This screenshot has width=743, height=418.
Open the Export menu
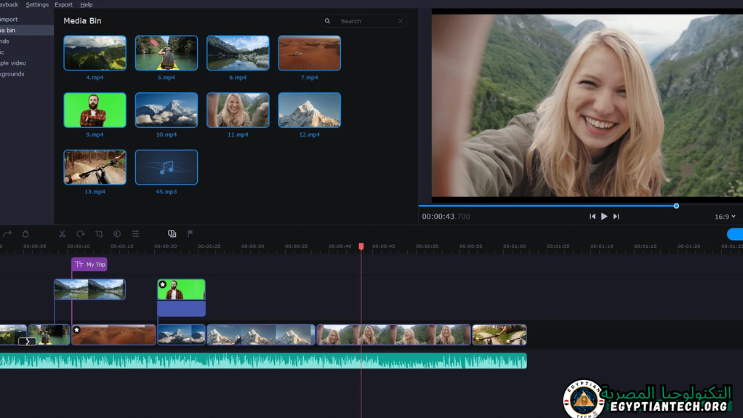63,5
